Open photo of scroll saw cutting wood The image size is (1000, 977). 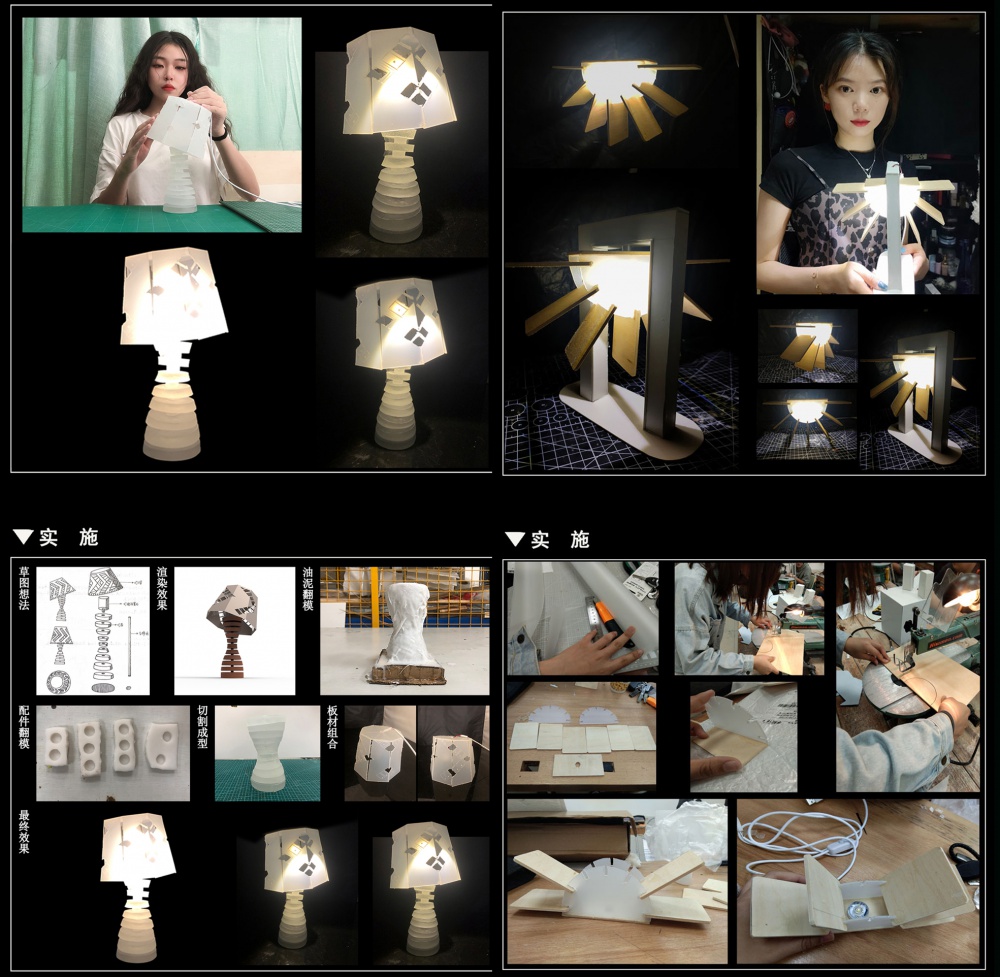coord(907,677)
